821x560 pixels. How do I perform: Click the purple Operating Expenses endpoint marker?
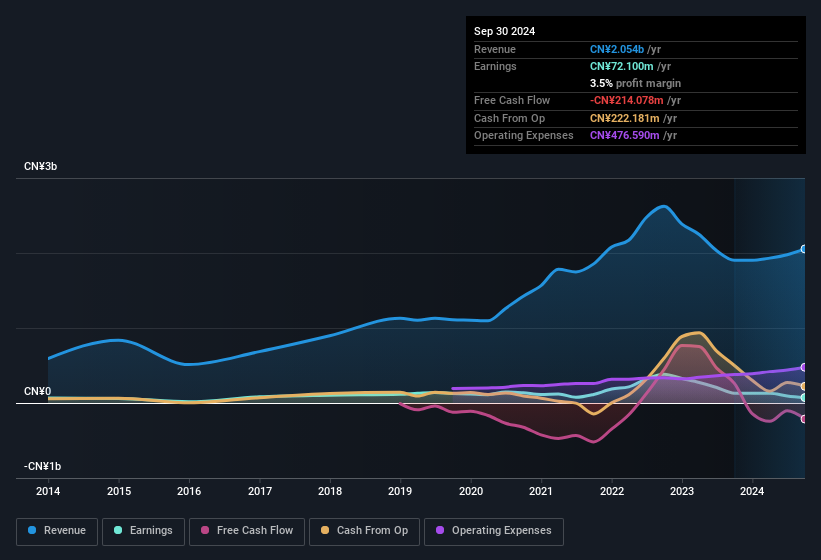(x=804, y=367)
